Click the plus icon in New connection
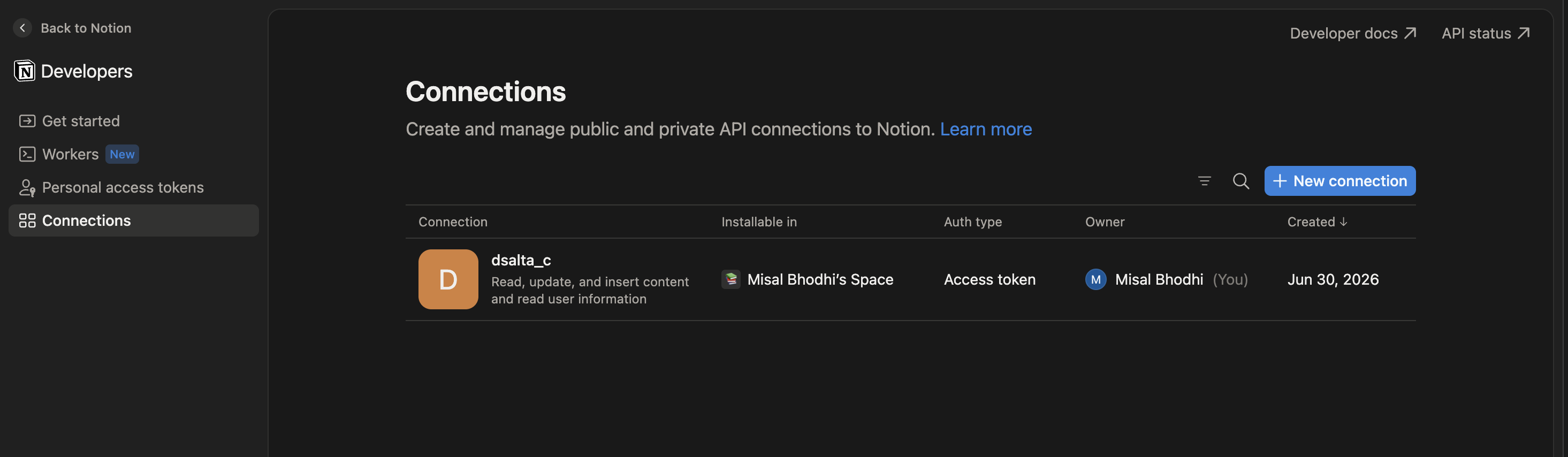 pyautogui.click(x=1280, y=181)
